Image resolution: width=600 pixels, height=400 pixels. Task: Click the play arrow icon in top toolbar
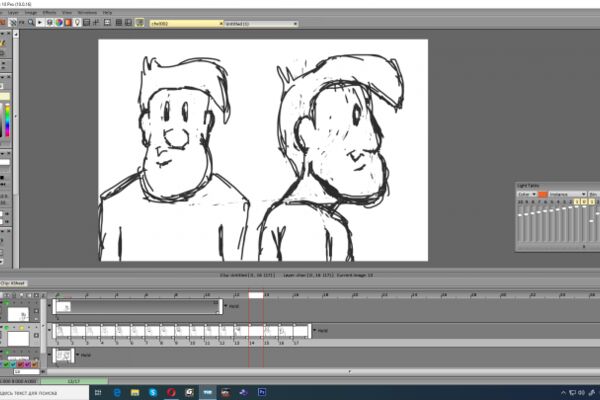(40, 23)
